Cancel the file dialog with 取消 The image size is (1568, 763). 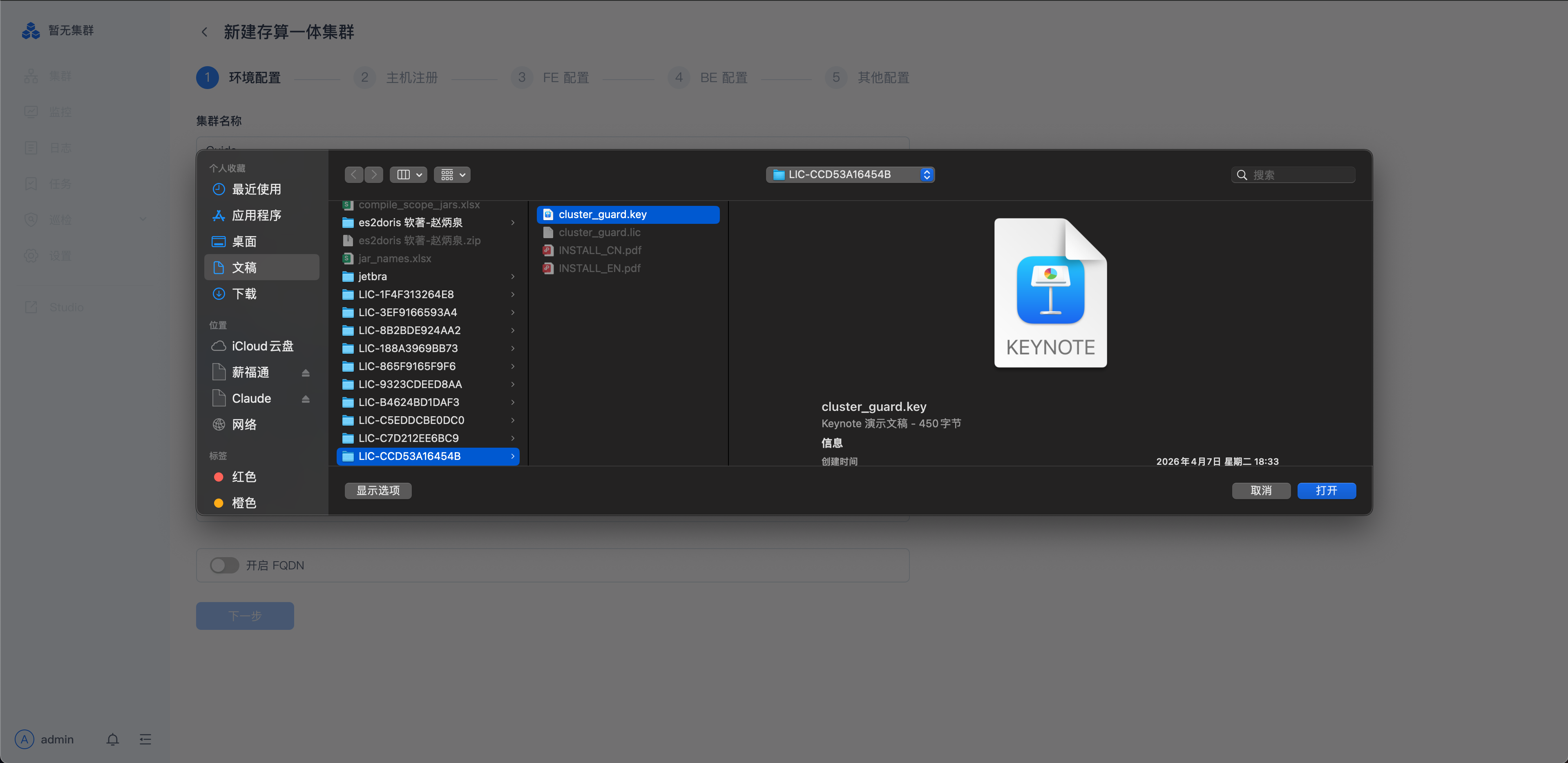pos(1261,491)
